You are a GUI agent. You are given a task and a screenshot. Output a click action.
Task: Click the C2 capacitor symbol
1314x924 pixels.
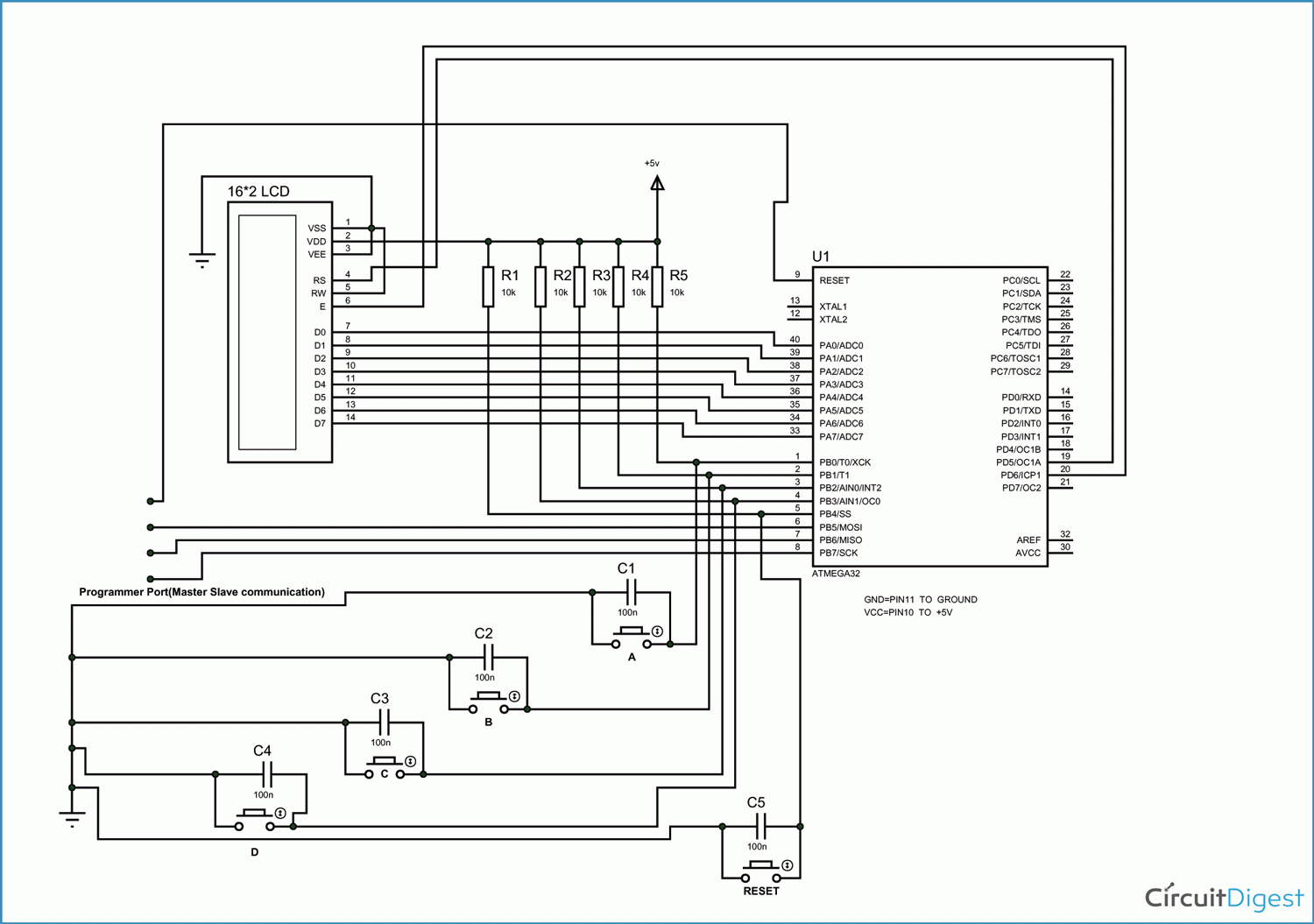[489, 657]
